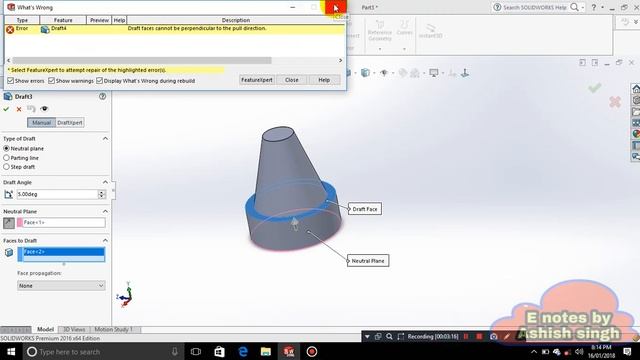
Task: Select the Neutral plane radio button
Action: 6,149
